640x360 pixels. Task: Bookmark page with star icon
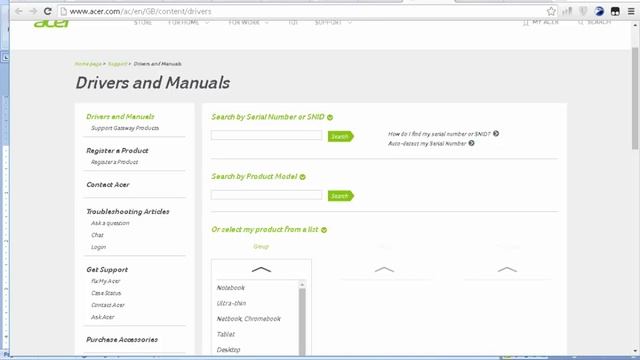[551, 11]
